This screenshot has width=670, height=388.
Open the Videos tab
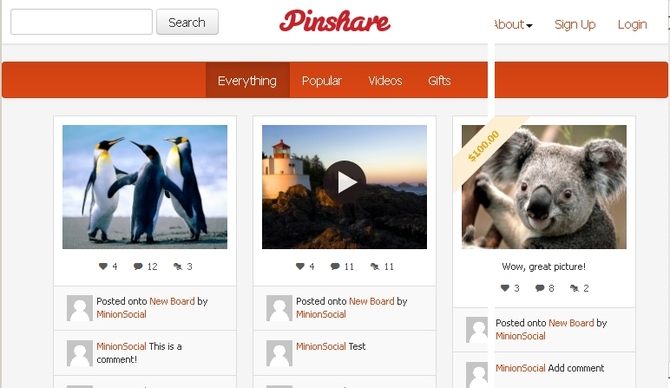click(385, 80)
